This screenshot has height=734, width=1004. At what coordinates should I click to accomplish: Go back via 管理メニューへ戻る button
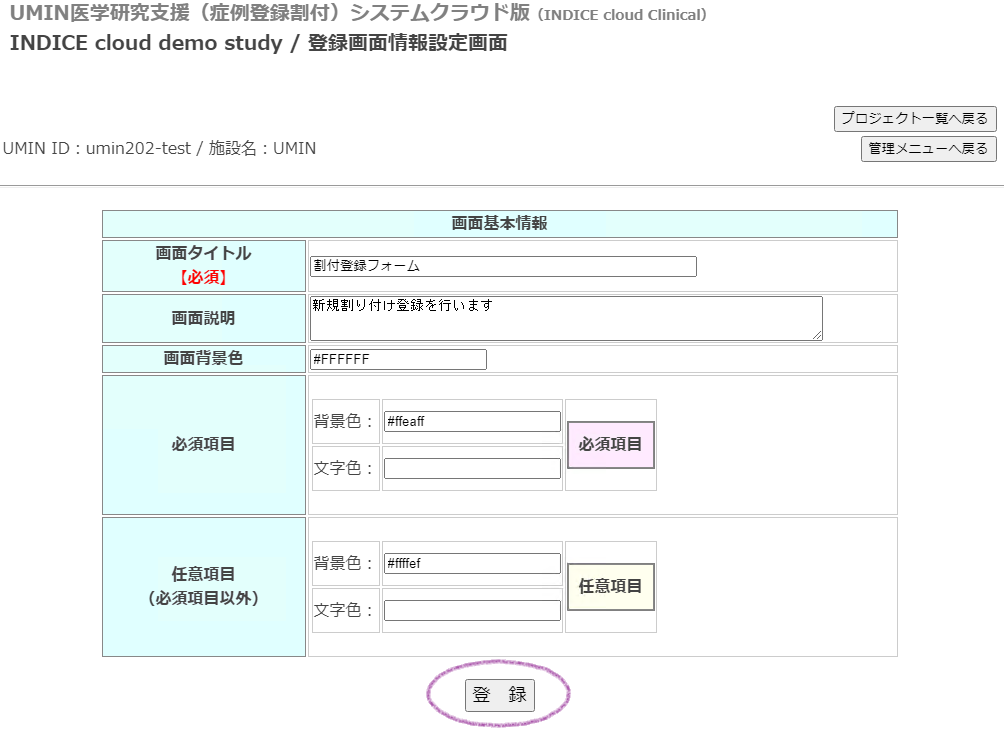[928, 149]
